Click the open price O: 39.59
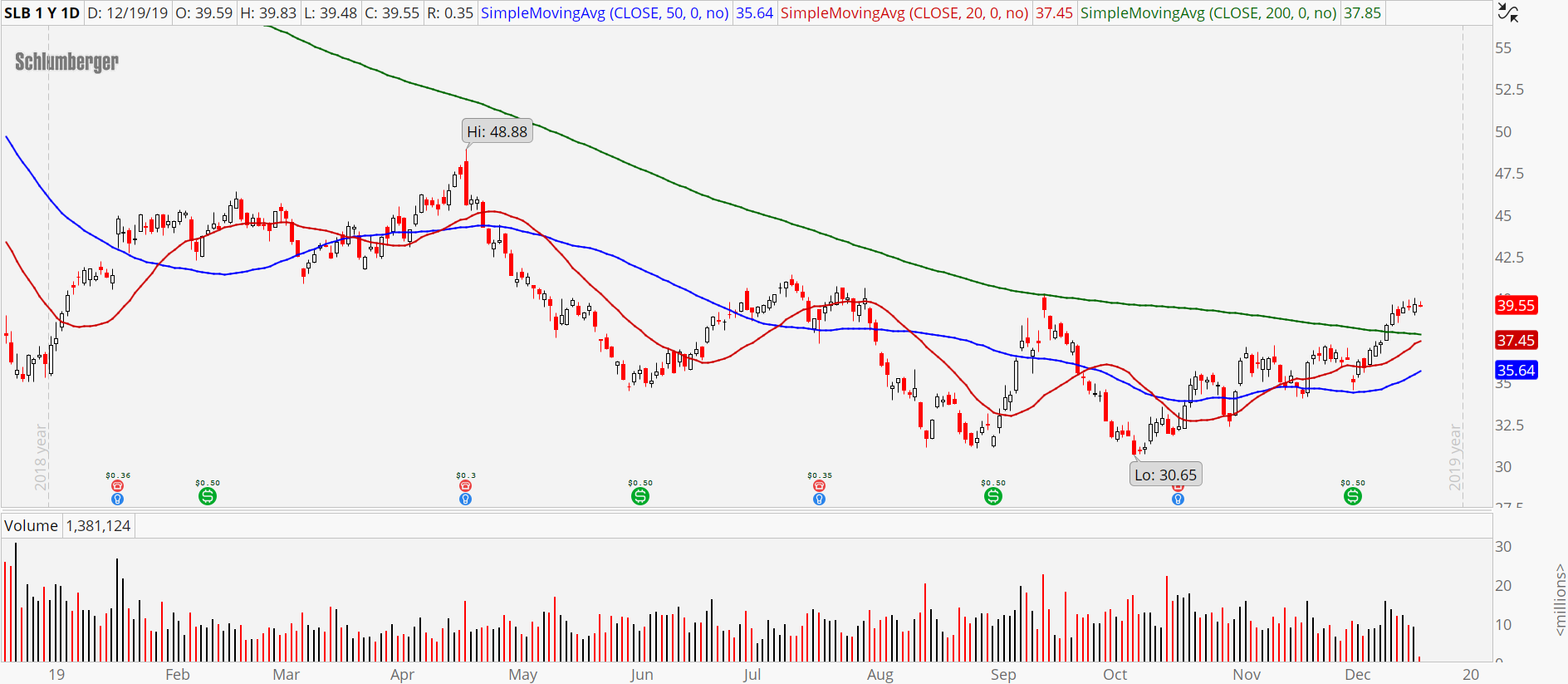Screen dimensions: 1568x684 pyautogui.click(x=204, y=13)
